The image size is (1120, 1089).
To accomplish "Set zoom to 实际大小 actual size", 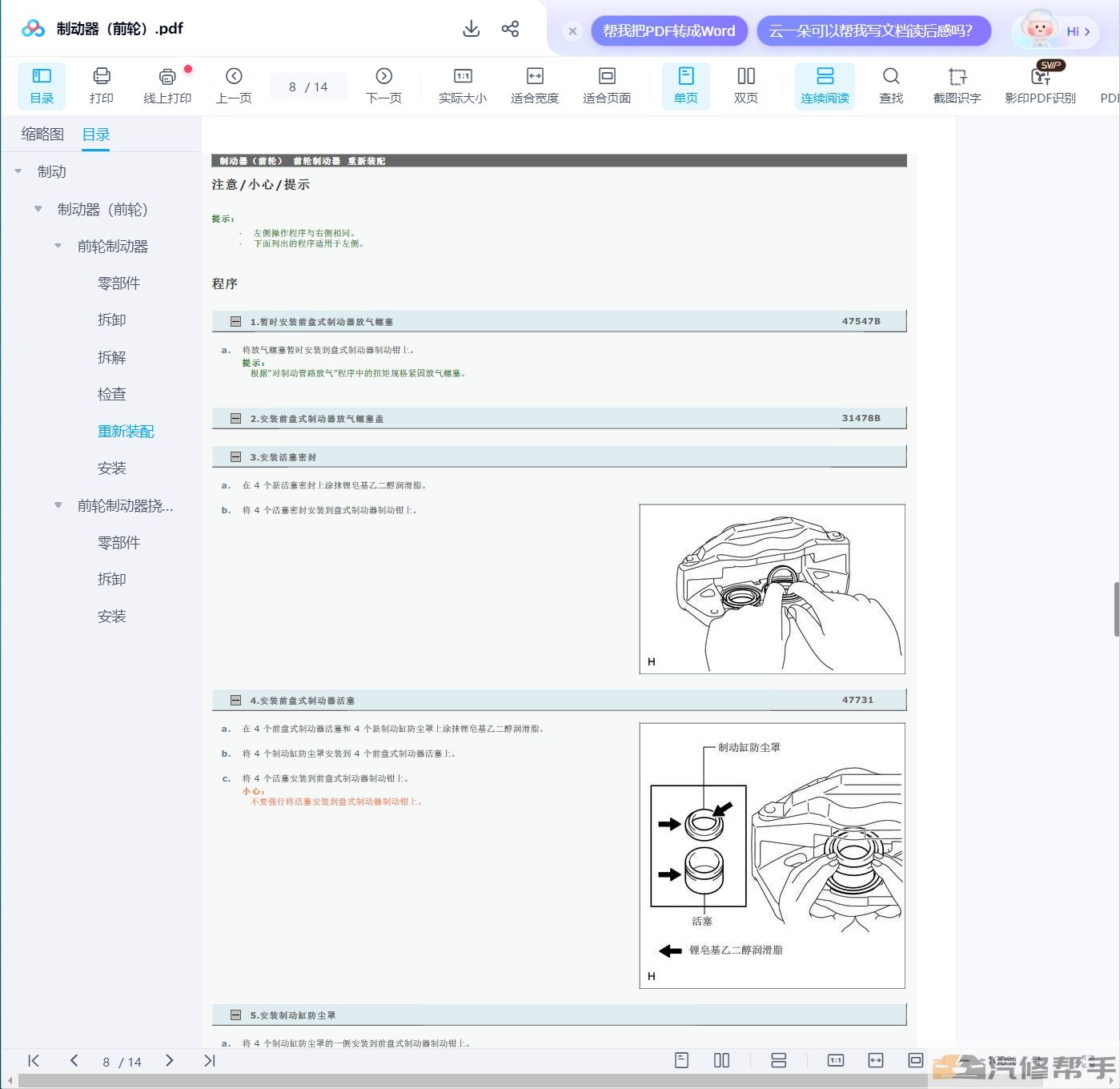I will pyautogui.click(x=463, y=86).
